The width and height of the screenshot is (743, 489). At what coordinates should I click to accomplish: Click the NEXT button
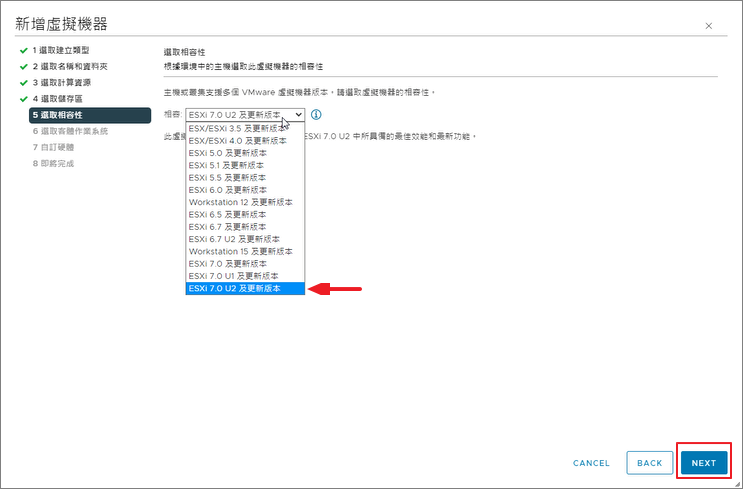point(704,463)
